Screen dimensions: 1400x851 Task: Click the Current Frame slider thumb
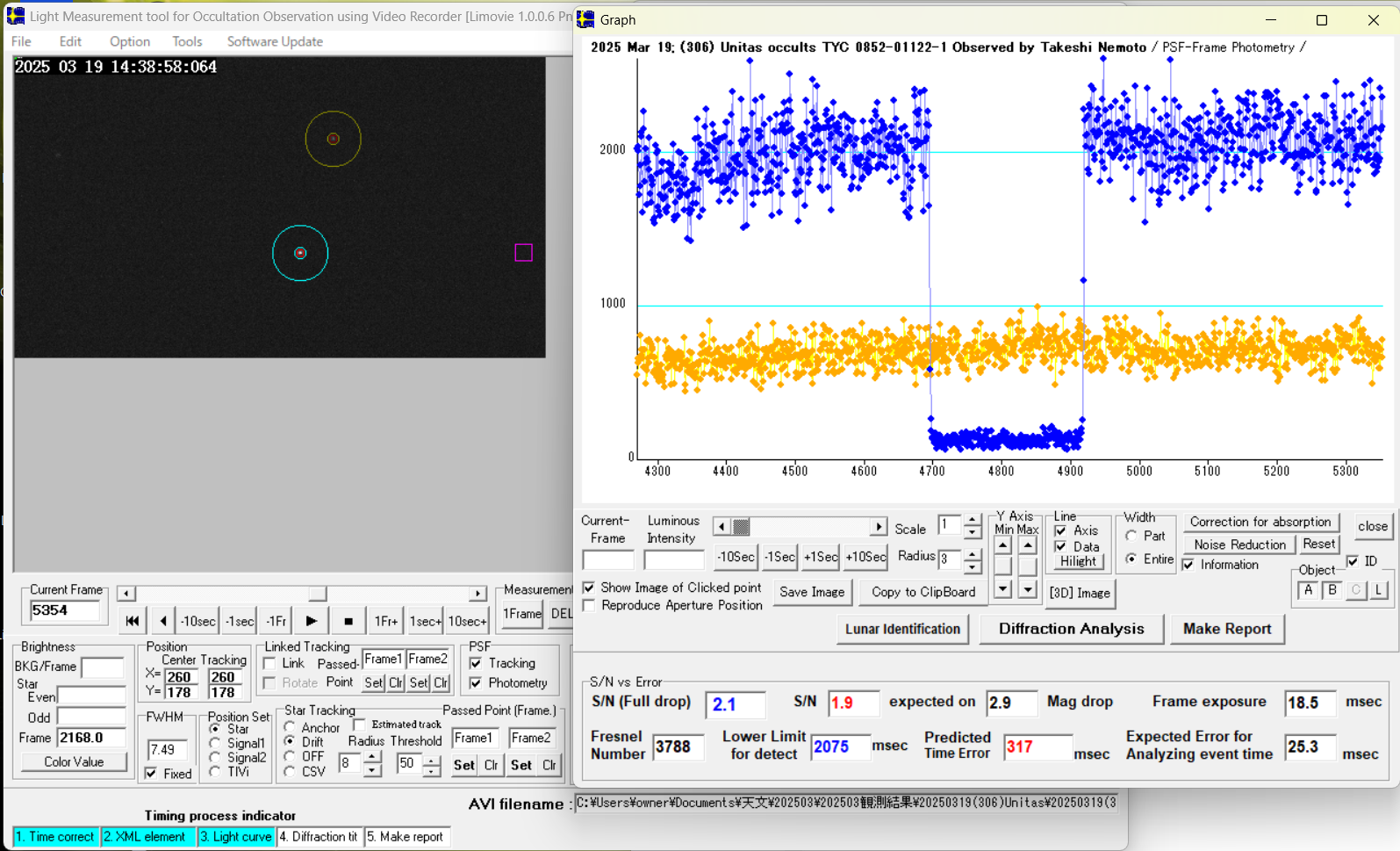click(317, 594)
